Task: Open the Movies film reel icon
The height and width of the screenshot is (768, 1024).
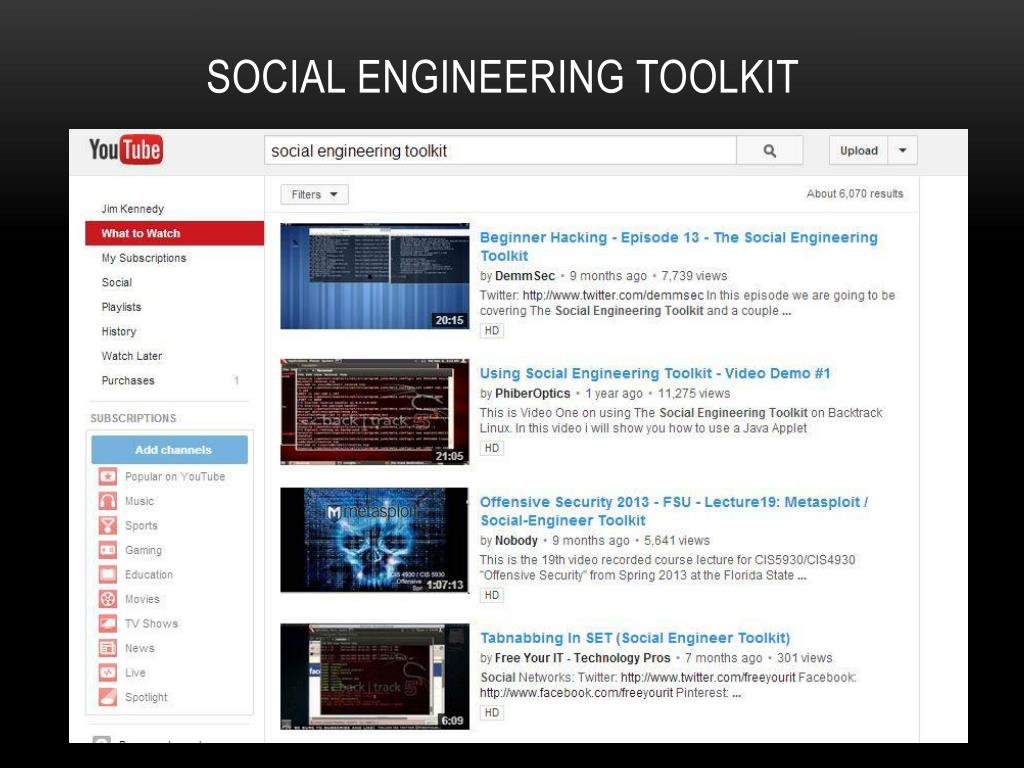Action: coord(108,599)
